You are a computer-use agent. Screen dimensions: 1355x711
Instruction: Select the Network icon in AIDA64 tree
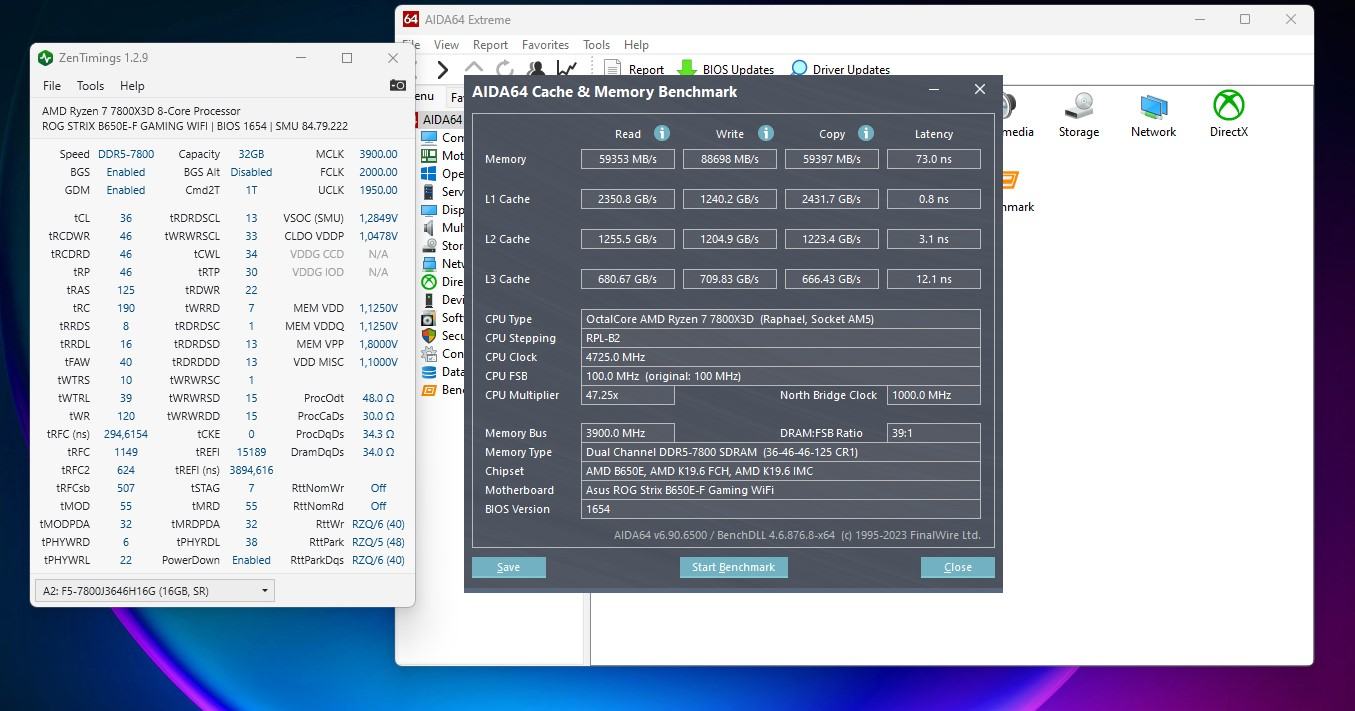pos(429,263)
